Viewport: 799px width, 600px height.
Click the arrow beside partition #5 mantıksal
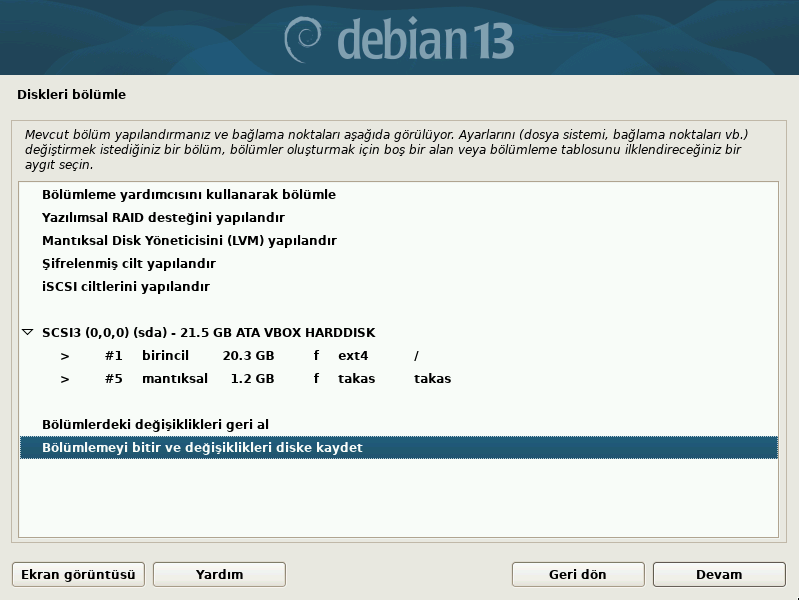coord(65,379)
